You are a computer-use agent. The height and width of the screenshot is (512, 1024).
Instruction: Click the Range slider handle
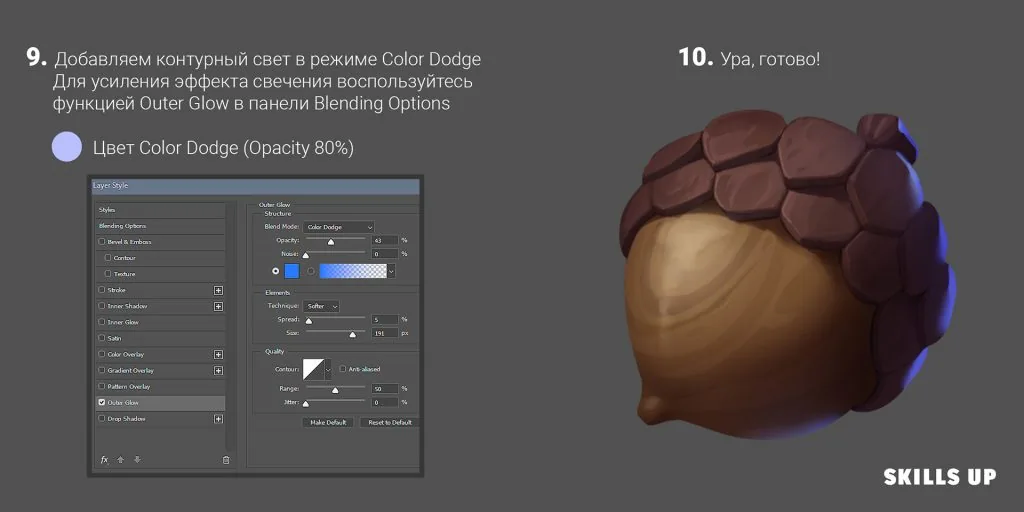coord(335,390)
